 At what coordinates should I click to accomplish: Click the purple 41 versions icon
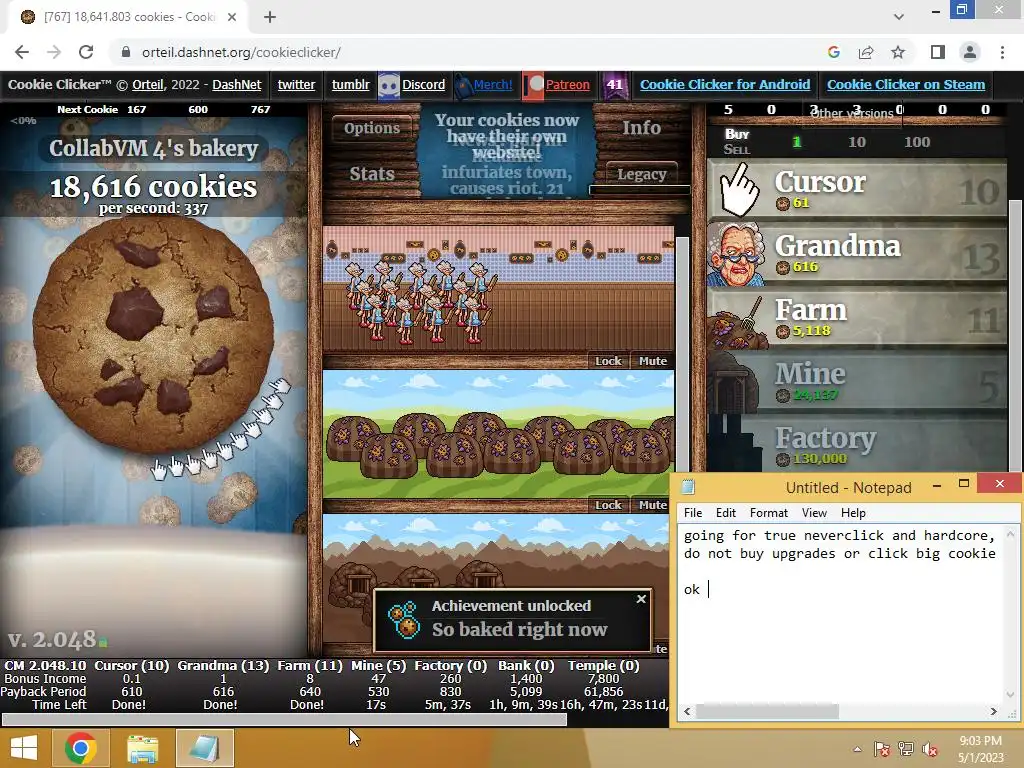coord(614,85)
